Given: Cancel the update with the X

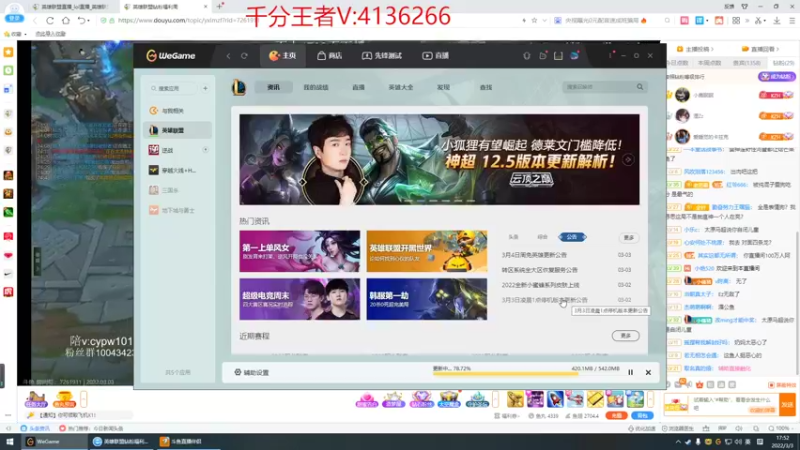Looking at the screenshot, I should [x=648, y=372].
